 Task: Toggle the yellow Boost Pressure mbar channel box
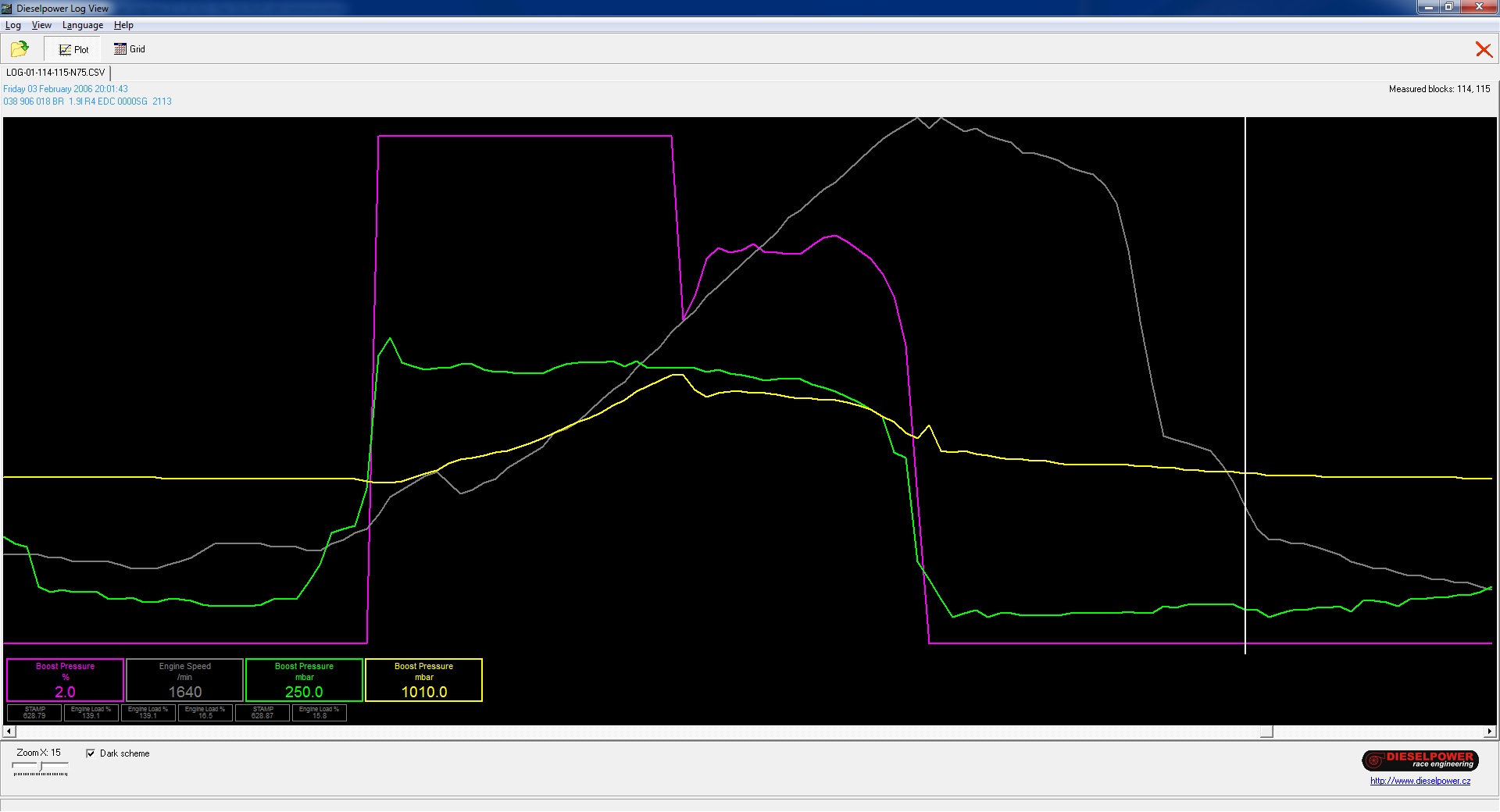[423, 680]
